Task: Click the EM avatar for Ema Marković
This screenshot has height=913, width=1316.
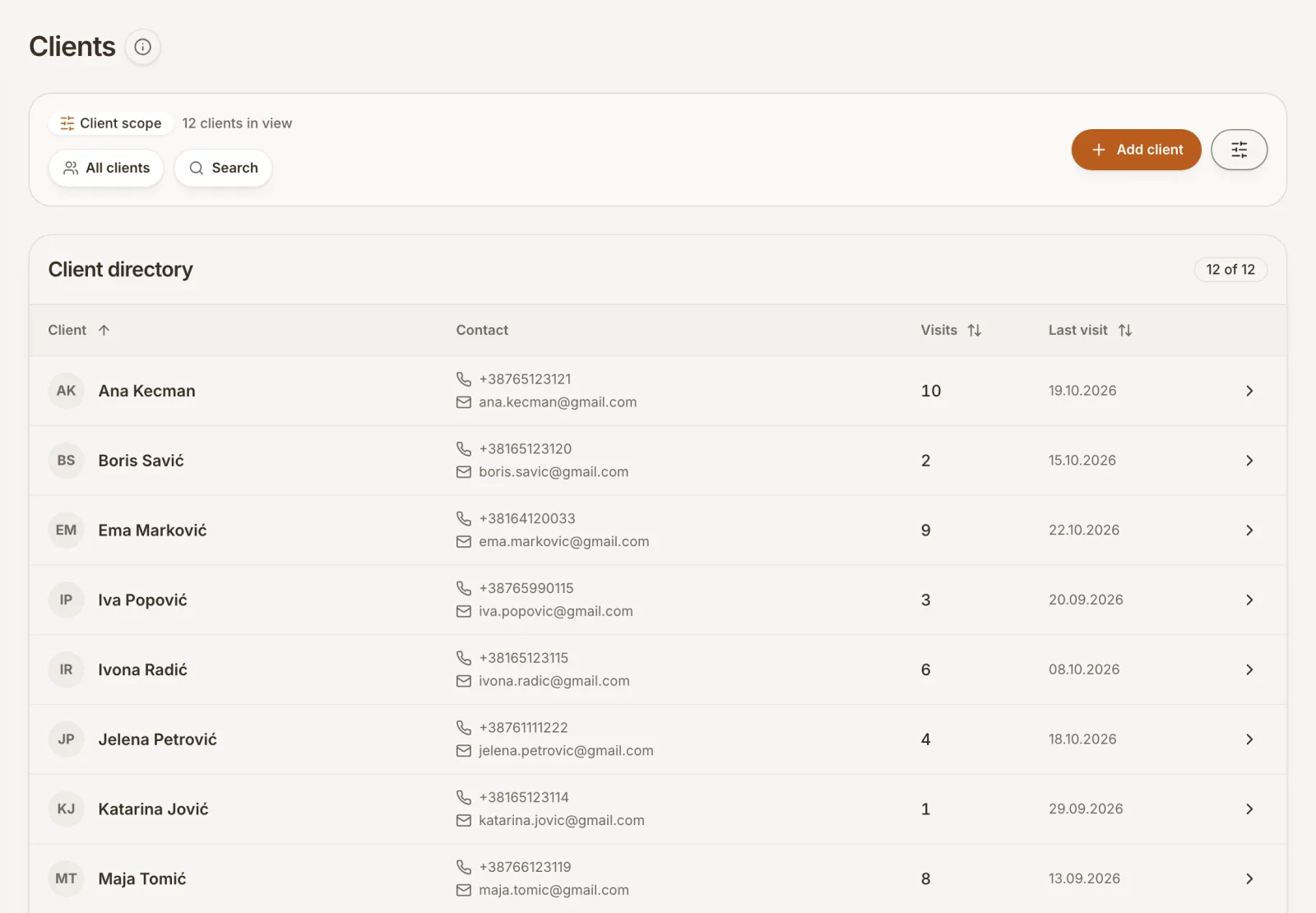Action: (66, 531)
